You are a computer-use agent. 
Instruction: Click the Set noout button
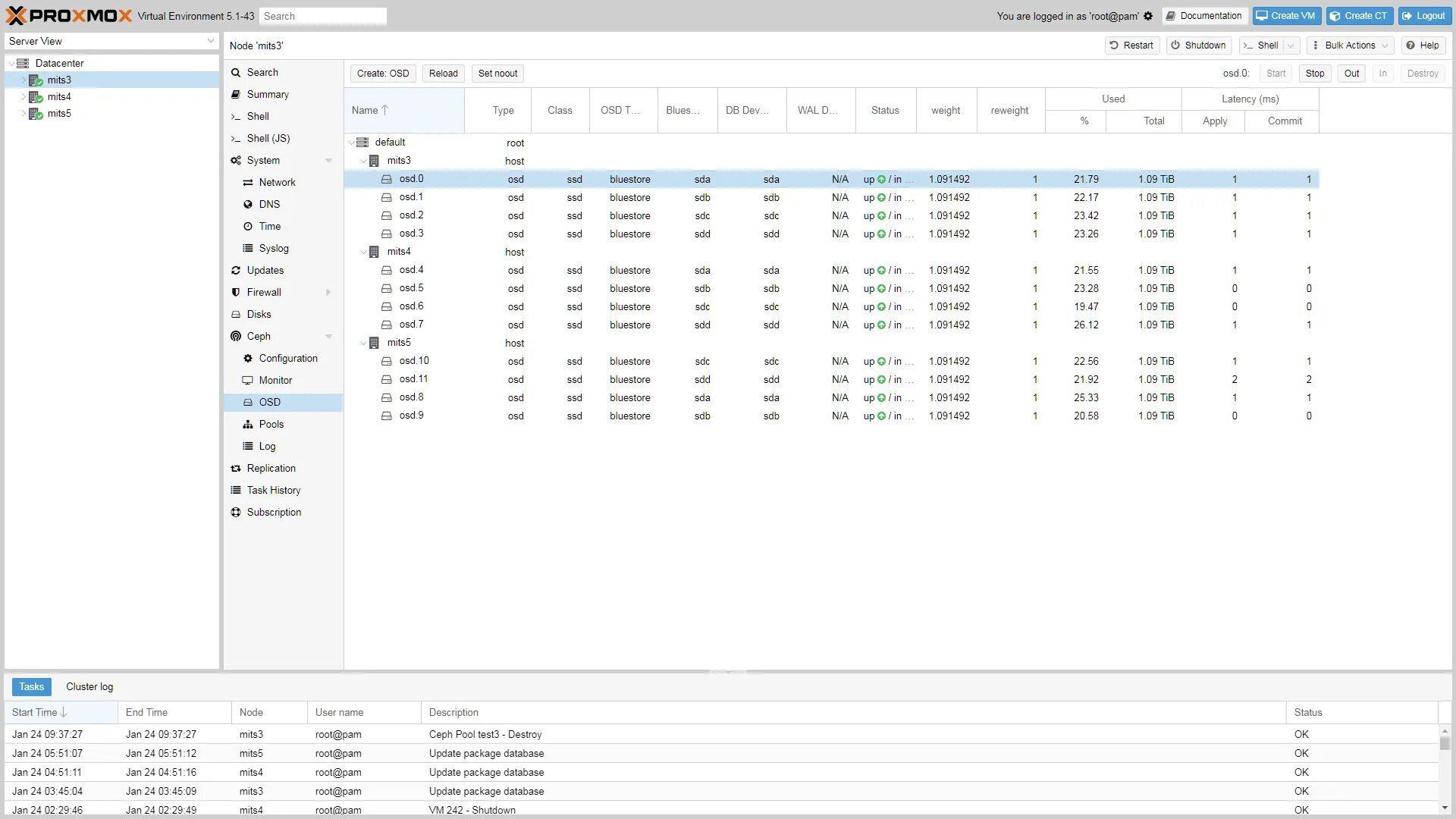coord(497,74)
